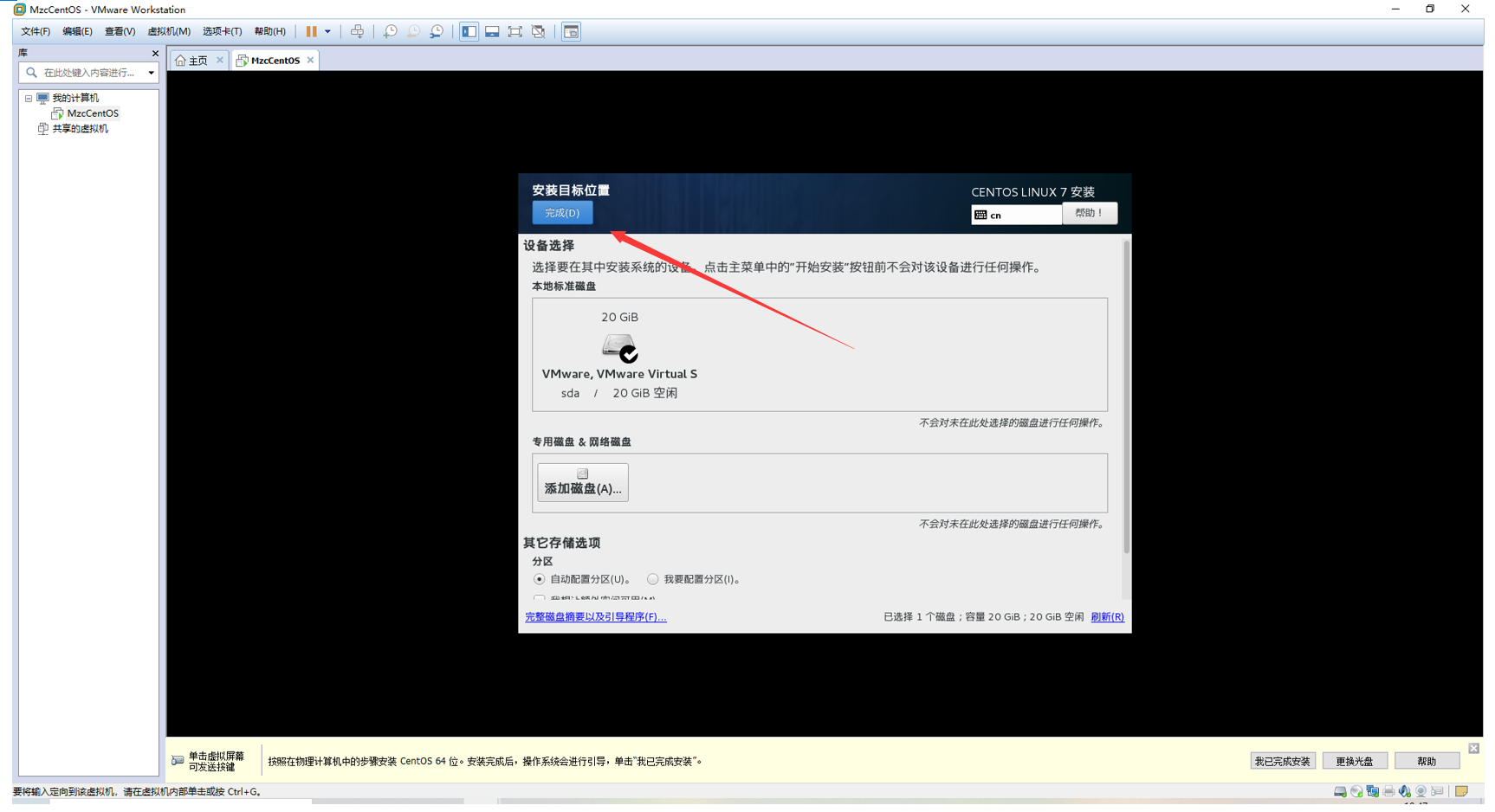Open the library search filter dropdown
Screen dimensions: 1495x812
(151, 73)
